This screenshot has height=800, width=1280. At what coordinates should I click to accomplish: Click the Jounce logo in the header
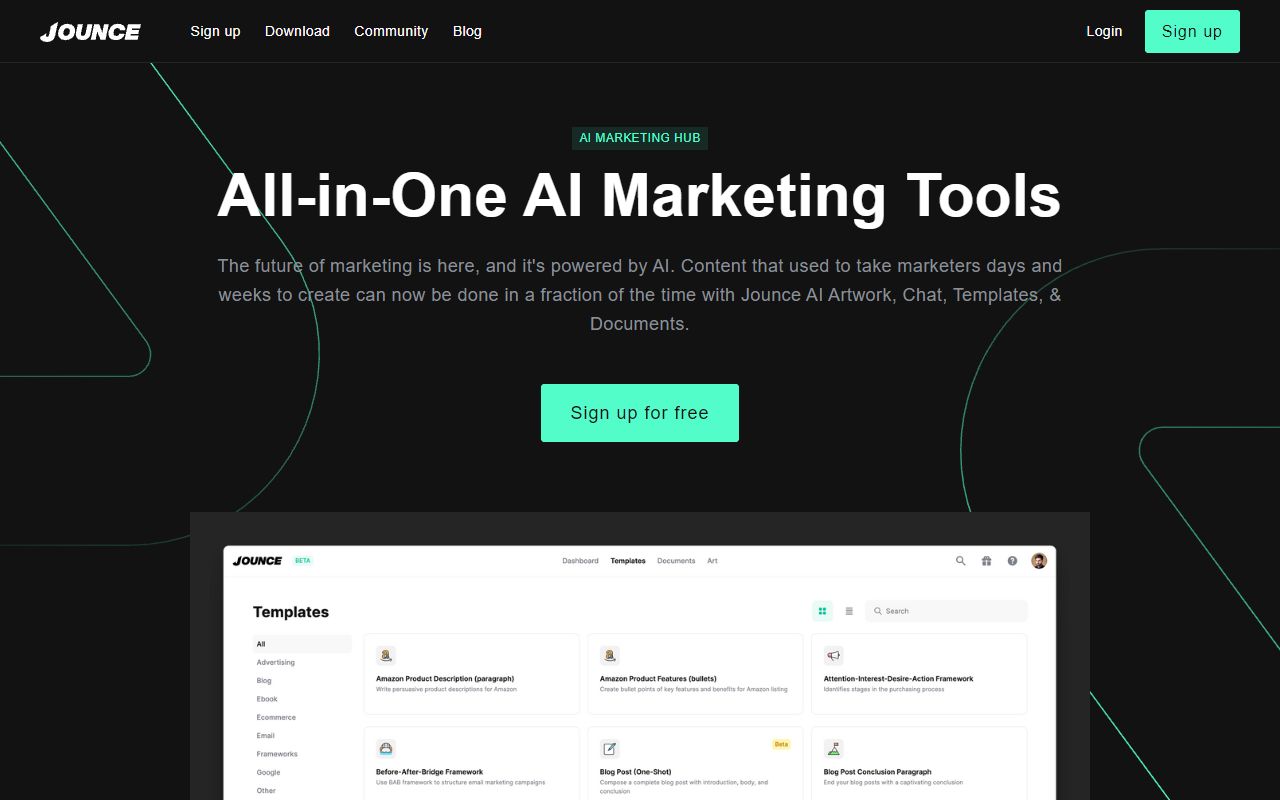click(90, 32)
